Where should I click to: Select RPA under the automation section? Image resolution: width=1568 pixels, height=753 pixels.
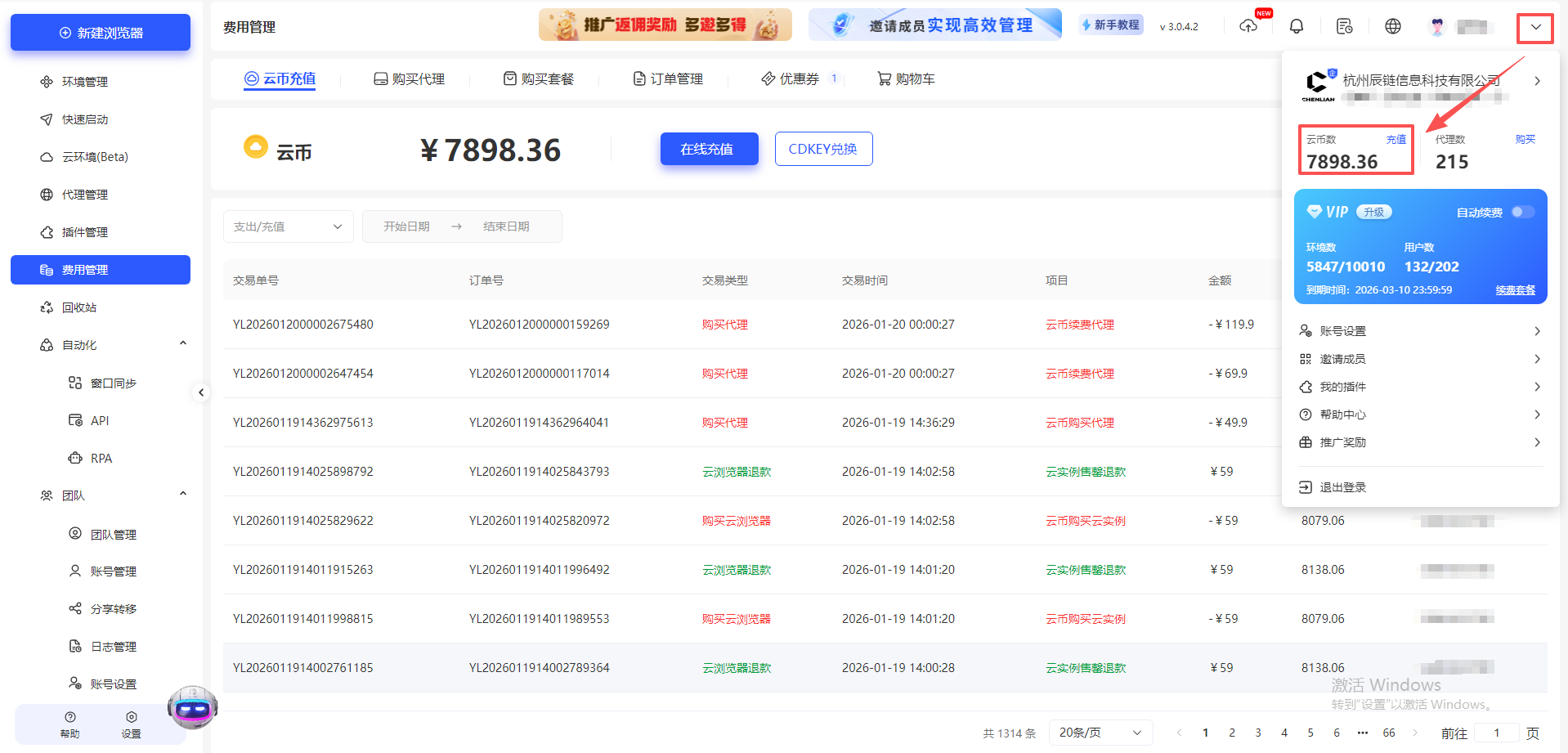100,458
